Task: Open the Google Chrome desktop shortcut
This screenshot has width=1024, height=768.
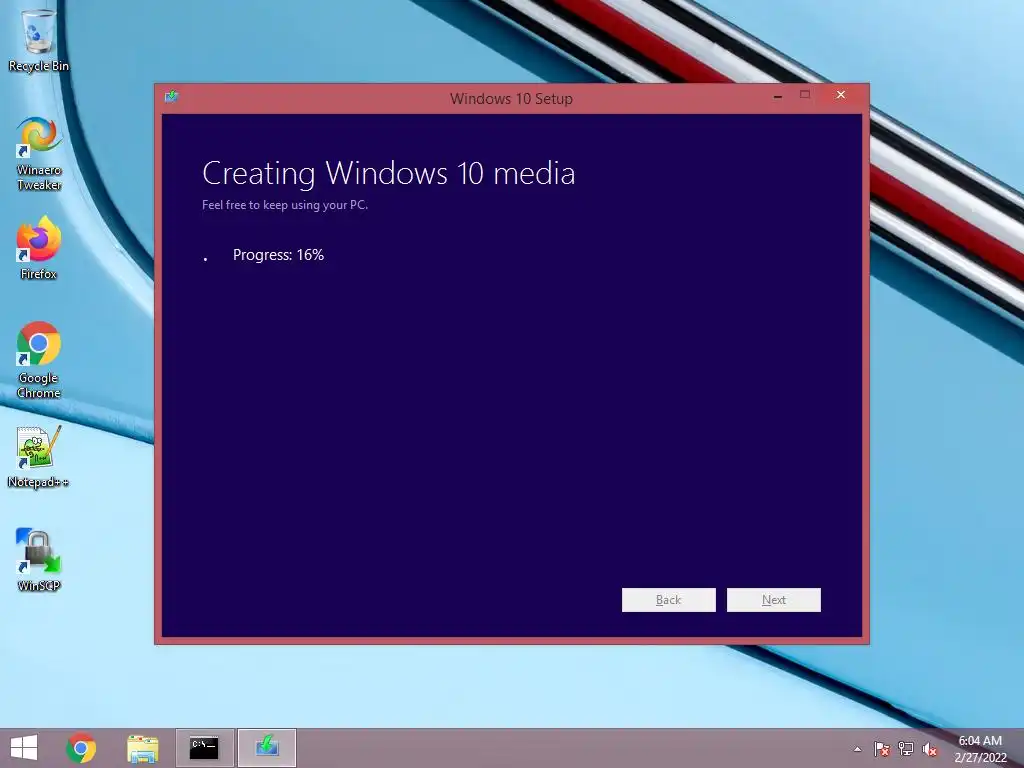Action: point(39,360)
